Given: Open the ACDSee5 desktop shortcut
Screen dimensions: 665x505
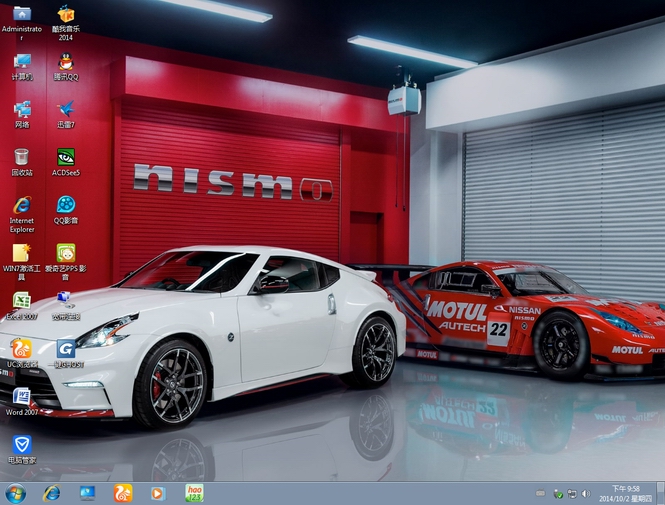Looking at the screenshot, I should [x=66, y=162].
